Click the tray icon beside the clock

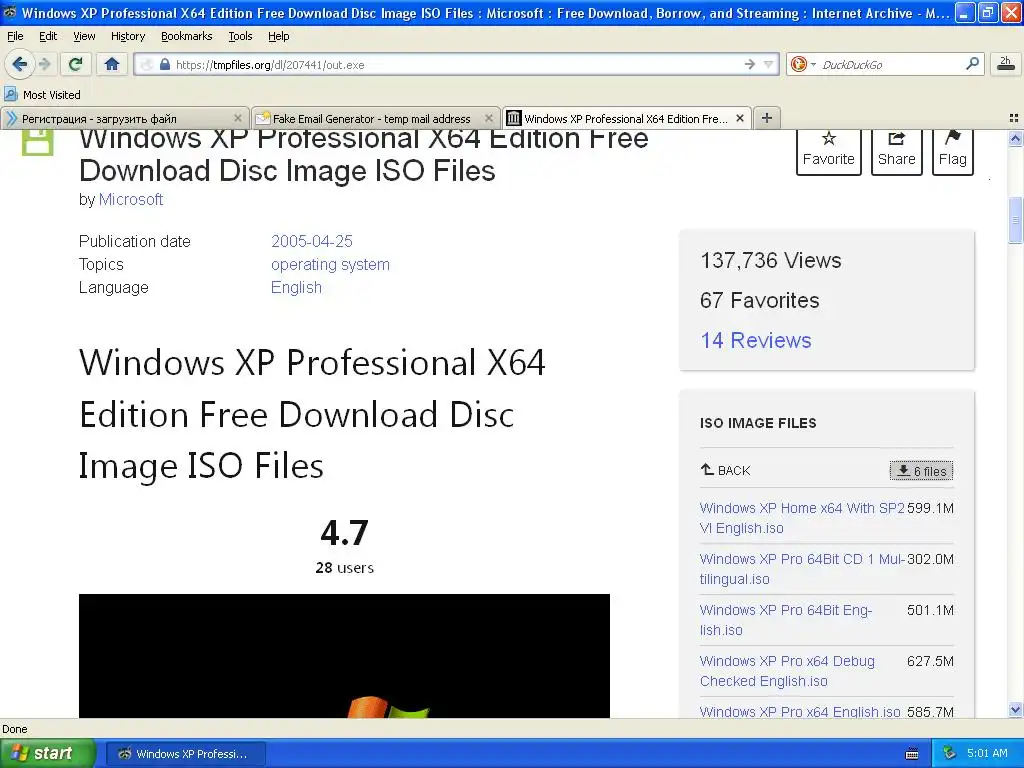tap(950, 753)
